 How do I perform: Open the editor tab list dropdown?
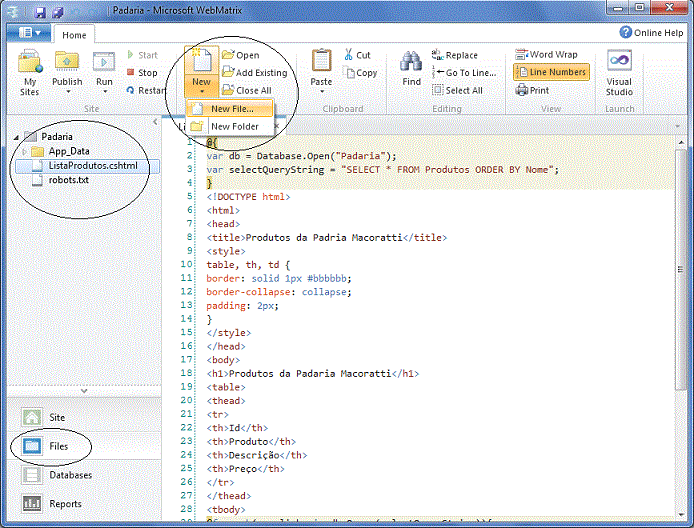click(677, 127)
